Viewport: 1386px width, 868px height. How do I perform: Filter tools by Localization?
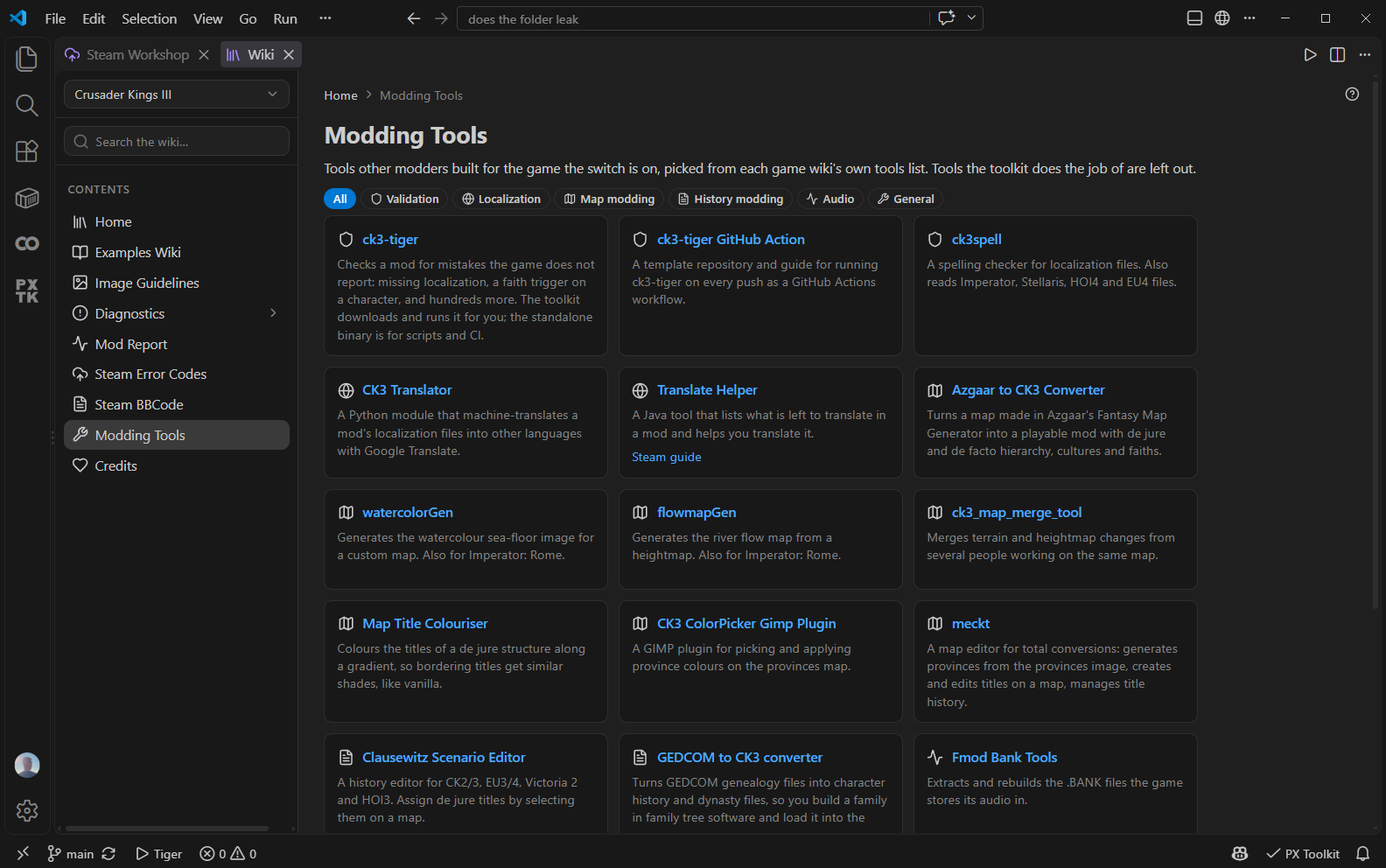pos(501,199)
